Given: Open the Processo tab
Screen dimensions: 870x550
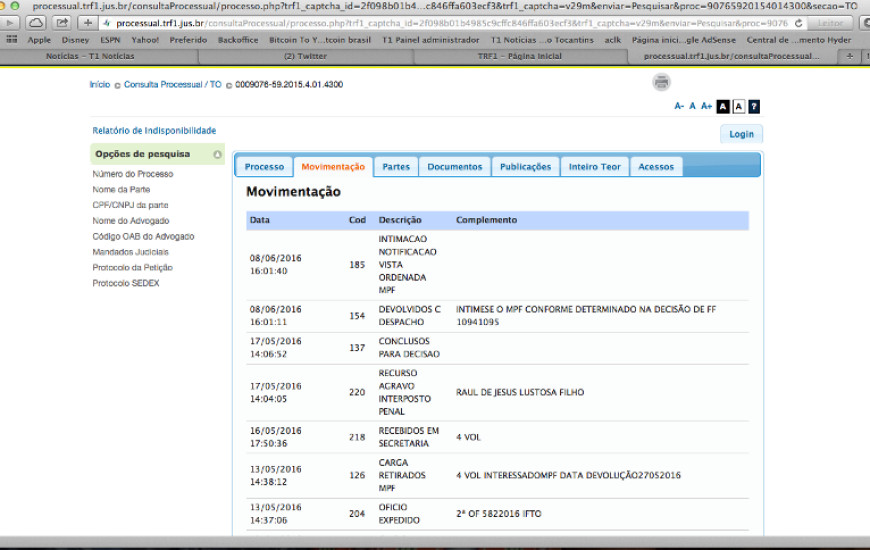Looking at the screenshot, I should (264, 167).
